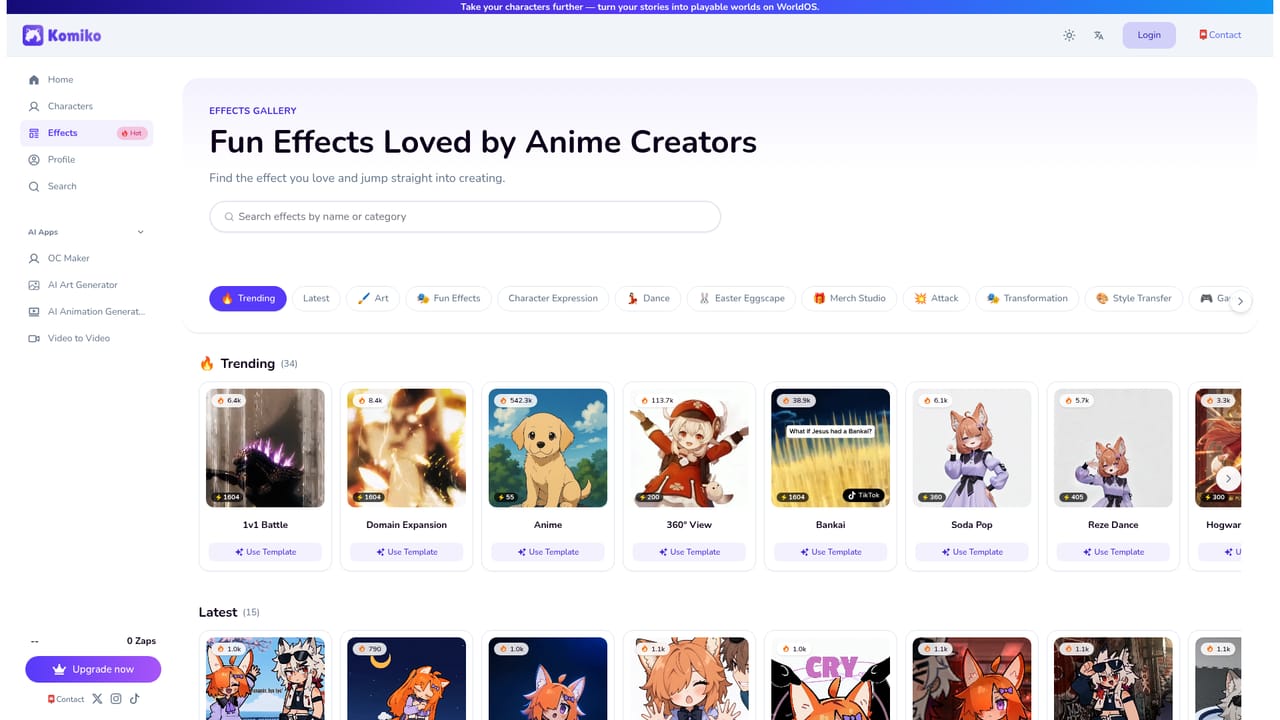Select the Art category tab
Screen dimensions: 1280x720
coord(373,298)
